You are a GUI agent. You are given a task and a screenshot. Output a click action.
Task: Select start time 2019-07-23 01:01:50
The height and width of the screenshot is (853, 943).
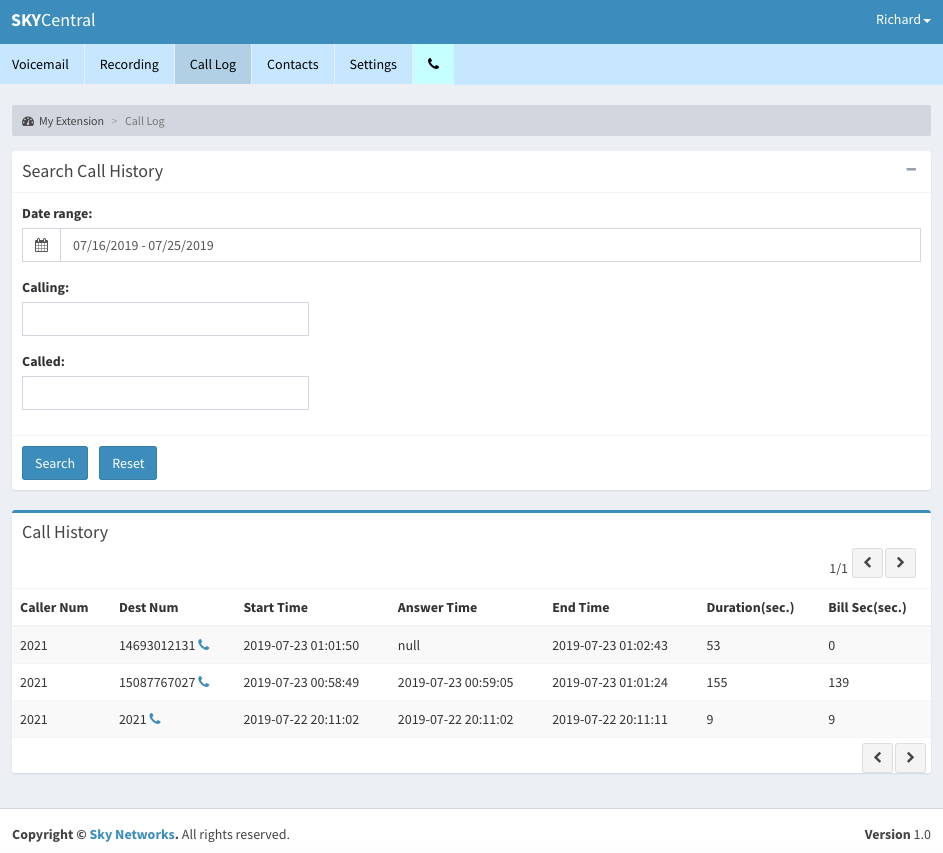click(301, 645)
